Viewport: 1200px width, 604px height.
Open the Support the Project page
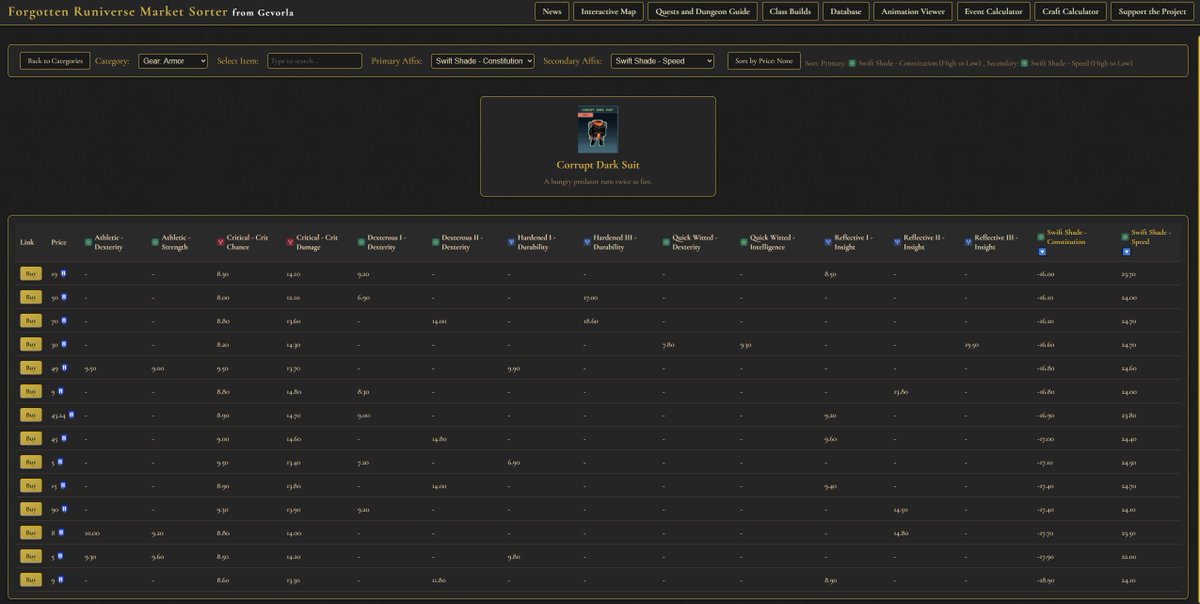[x=1152, y=12]
